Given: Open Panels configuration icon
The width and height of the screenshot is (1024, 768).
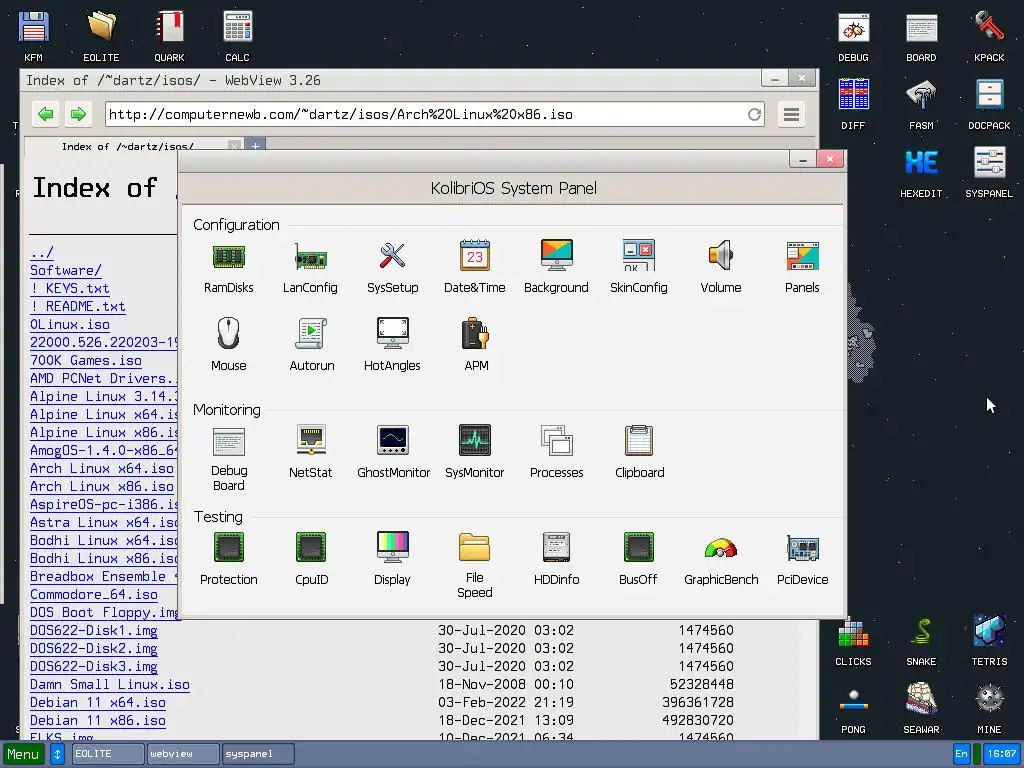Looking at the screenshot, I should pyautogui.click(x=803, y=256).
